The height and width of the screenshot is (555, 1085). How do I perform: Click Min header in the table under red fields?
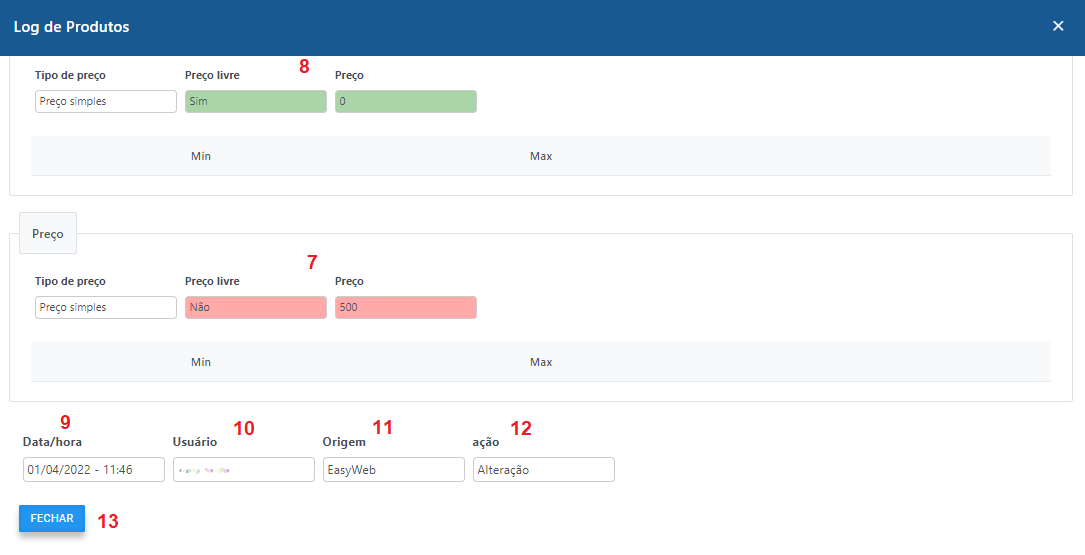click(x=201, y=362)
